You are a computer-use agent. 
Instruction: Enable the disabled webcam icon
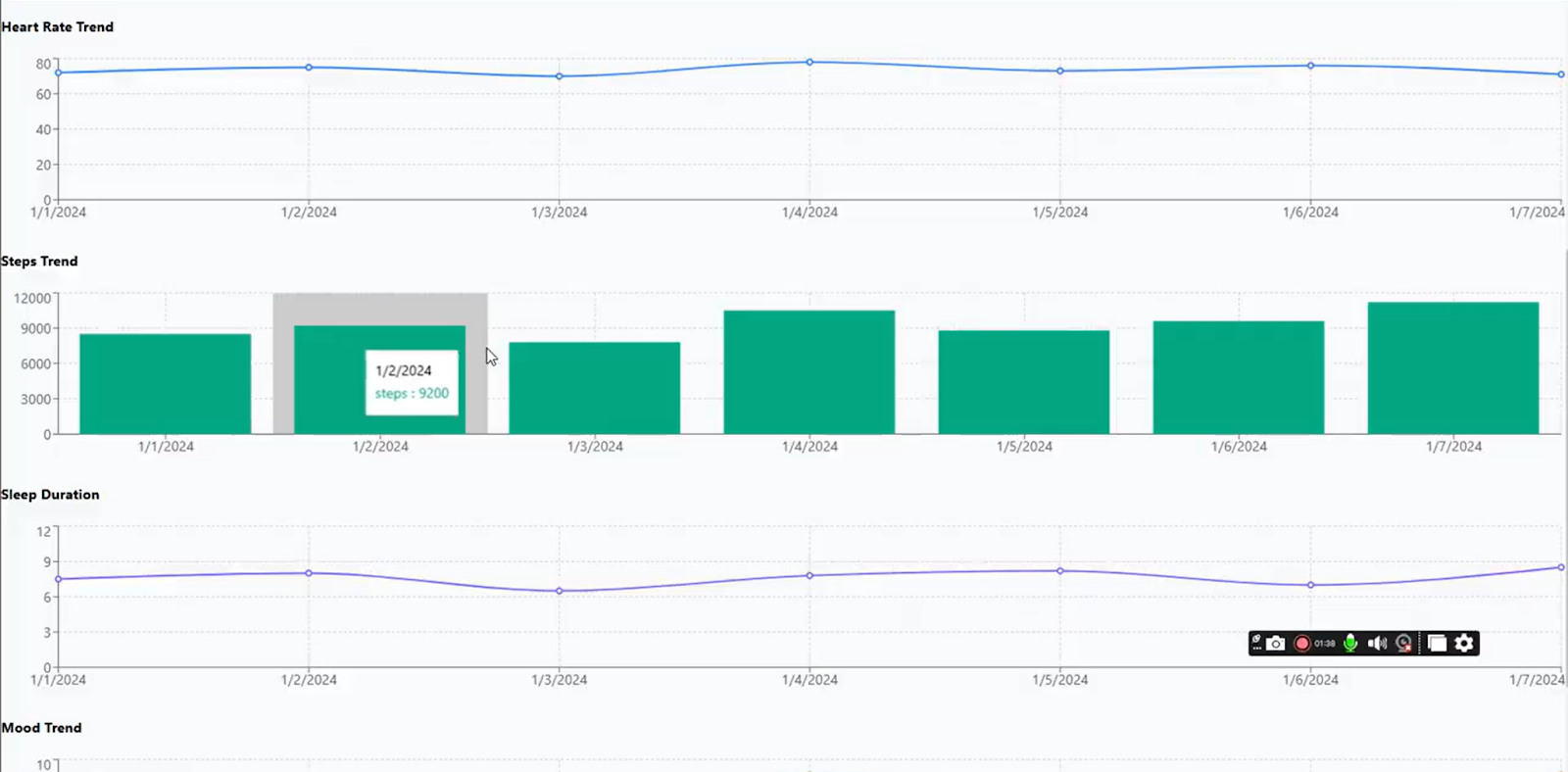[x=1403, y=644]
